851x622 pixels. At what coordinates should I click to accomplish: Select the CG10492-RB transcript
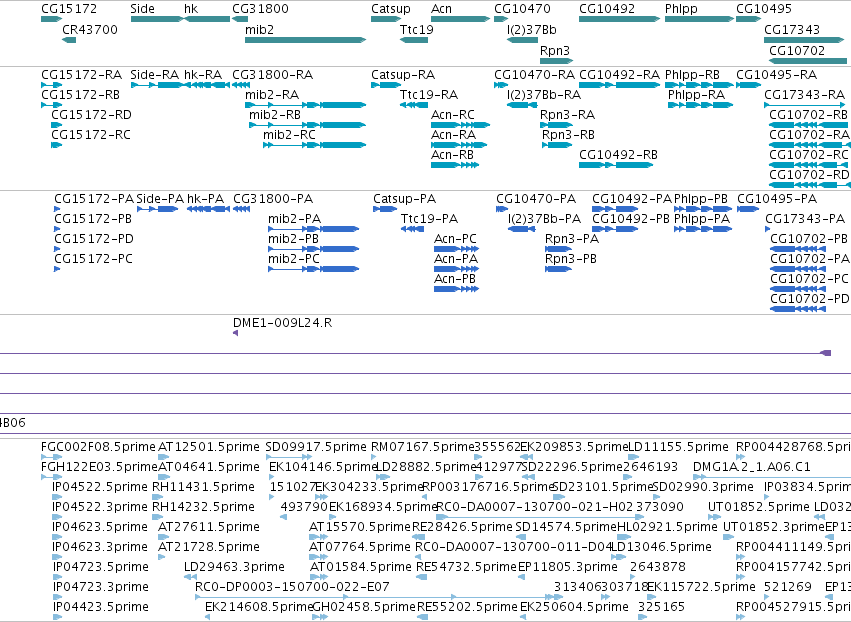616,165
